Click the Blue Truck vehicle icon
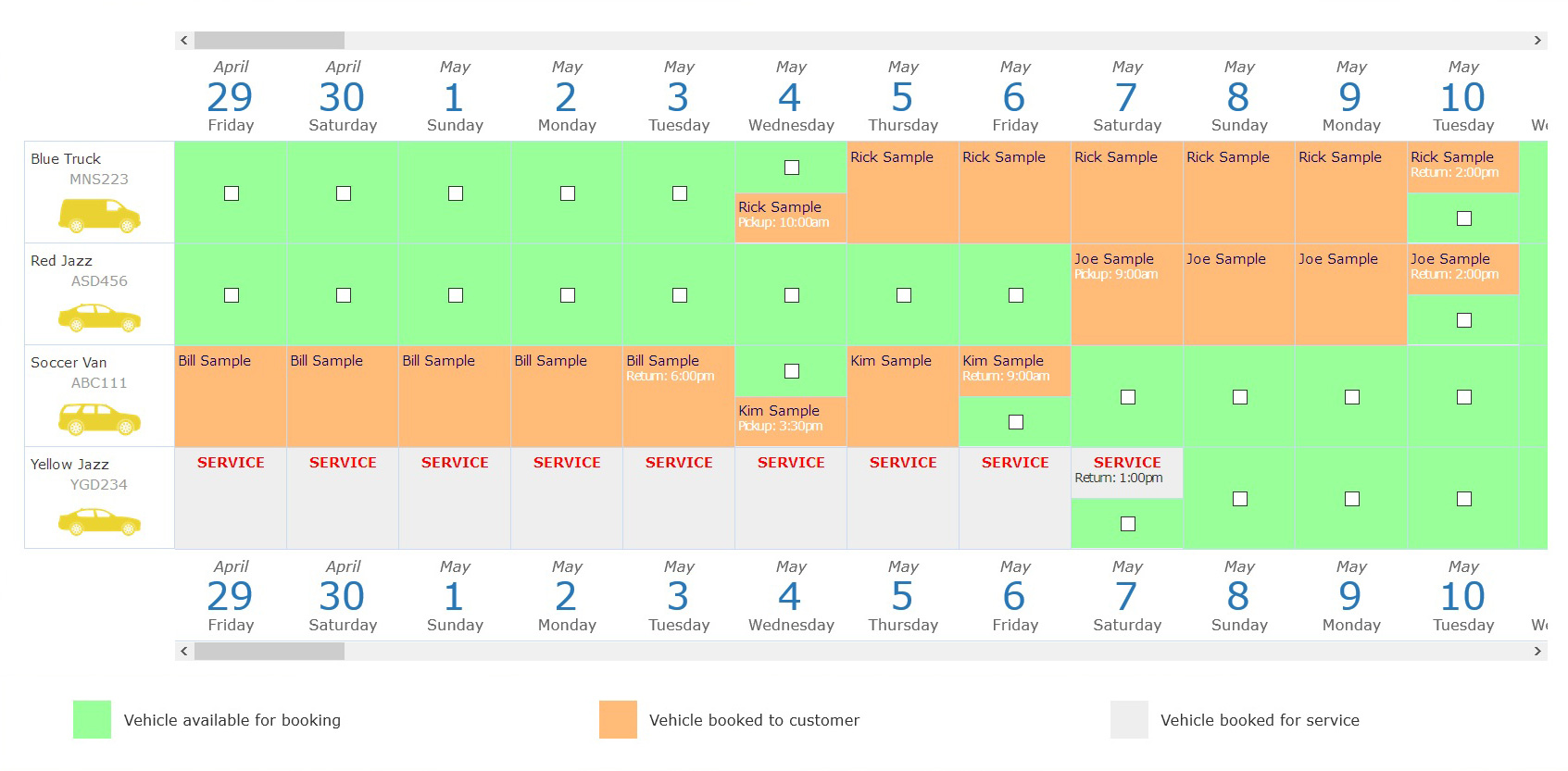Screen dimensions: 1568x771 [x=99, y=216]
